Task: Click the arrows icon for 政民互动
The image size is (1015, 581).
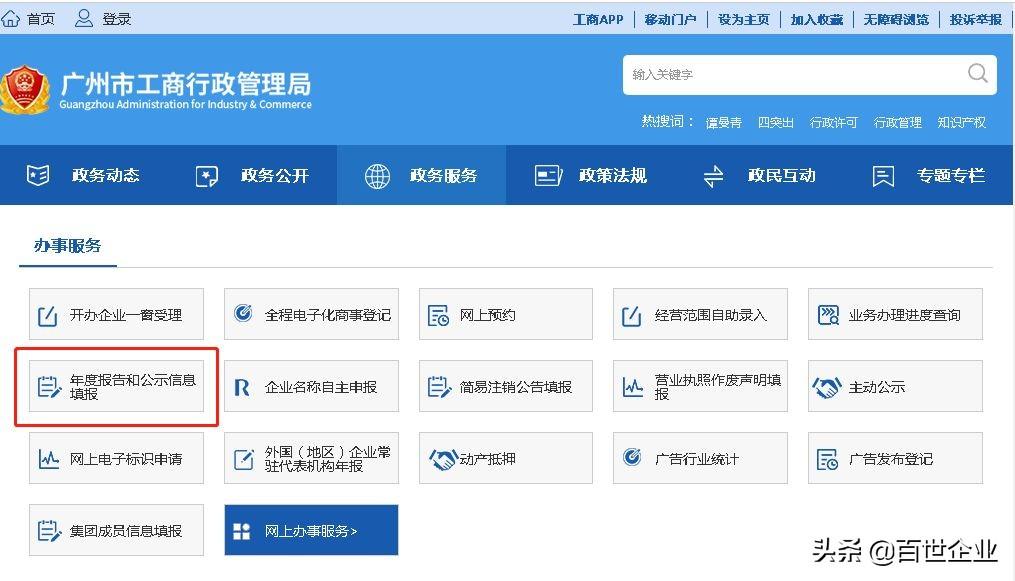Action: 713,175
